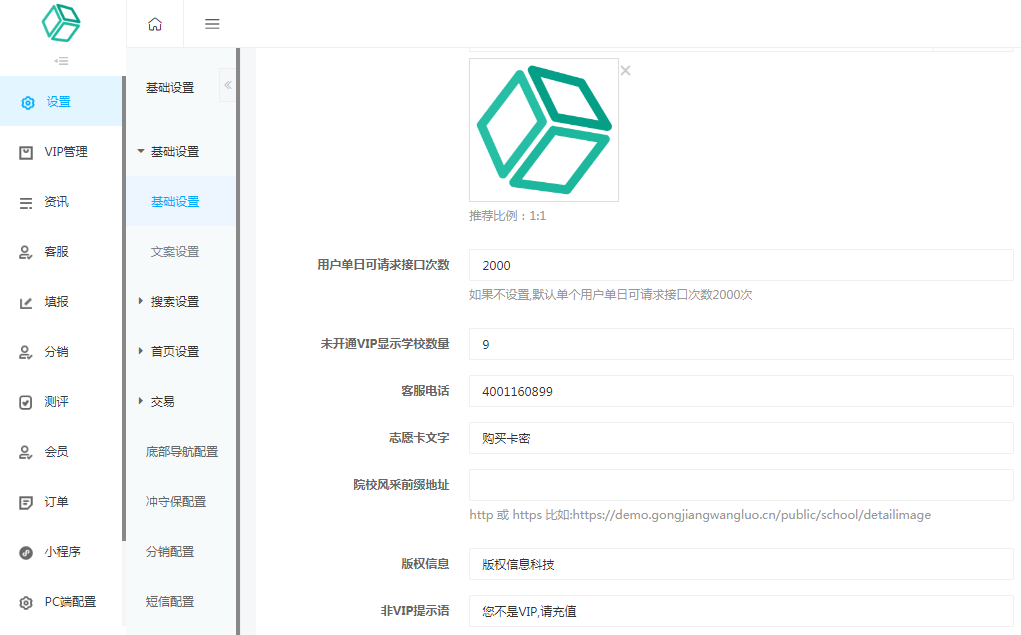Open the 会员 menu item

coord(61,451)
